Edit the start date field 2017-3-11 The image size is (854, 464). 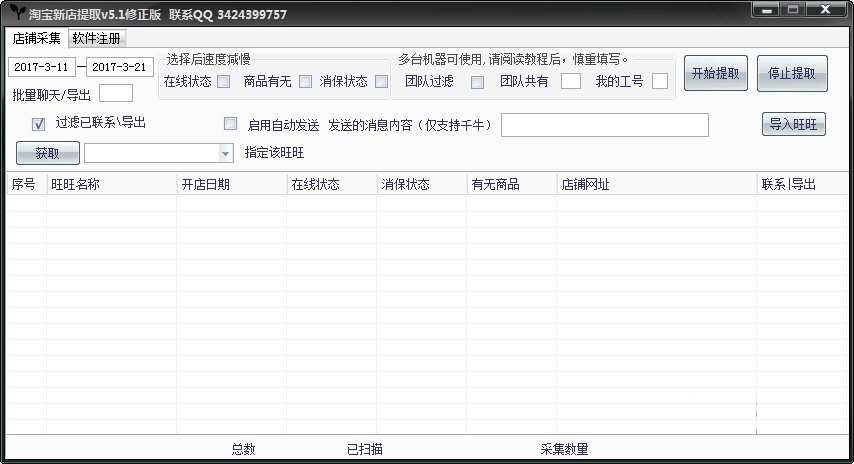42,67
